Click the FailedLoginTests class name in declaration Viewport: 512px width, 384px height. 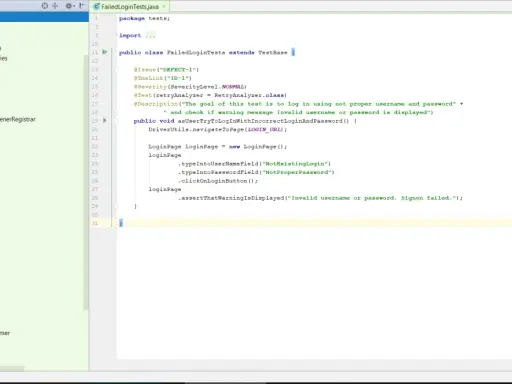(x=196, y=52)
